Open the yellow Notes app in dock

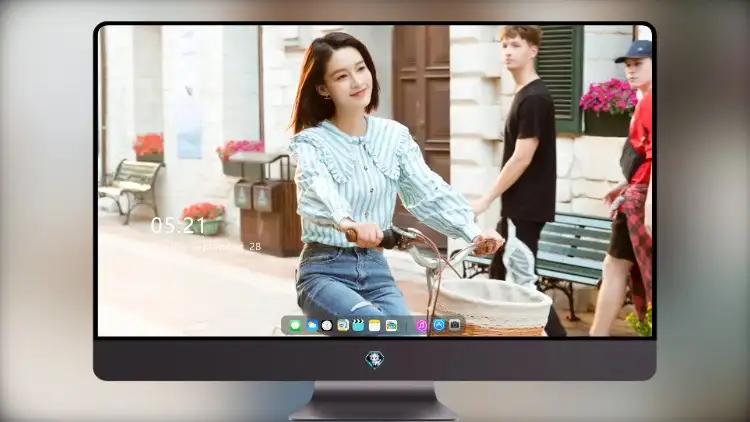[375, 326]
